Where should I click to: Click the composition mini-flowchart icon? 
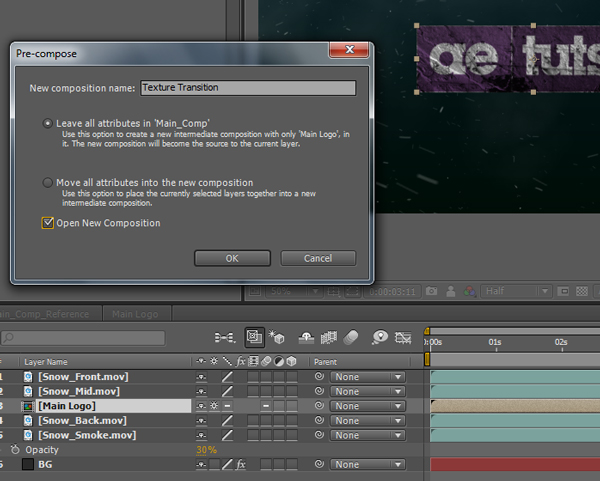[225, 338]
